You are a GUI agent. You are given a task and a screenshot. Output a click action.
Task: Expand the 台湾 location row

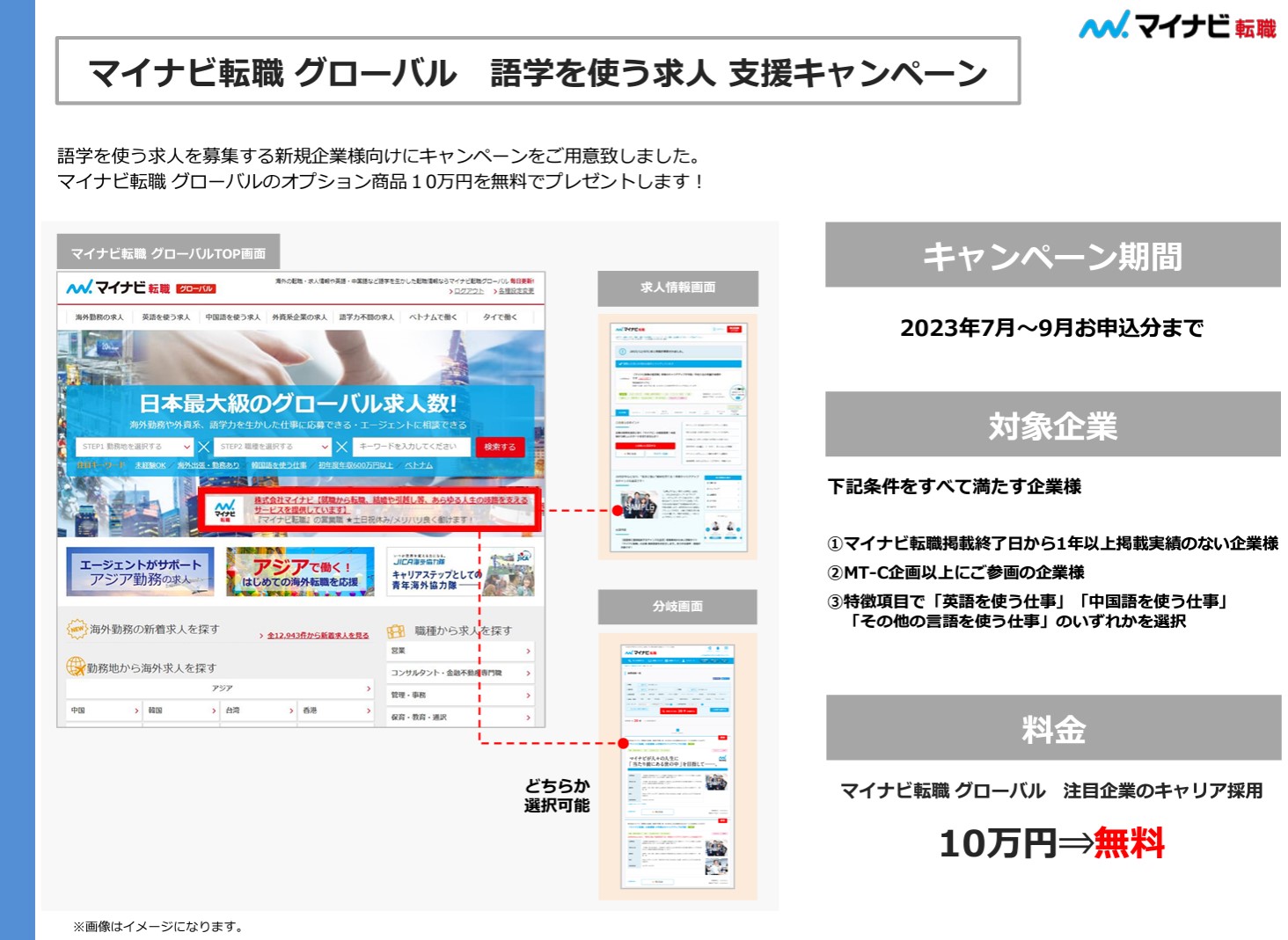click(259, 710)
